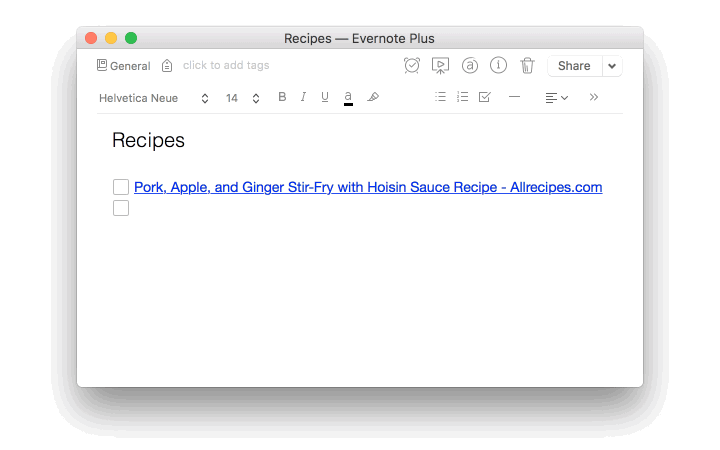Open the font size 14 dropdown

click(x=242, y=98)
